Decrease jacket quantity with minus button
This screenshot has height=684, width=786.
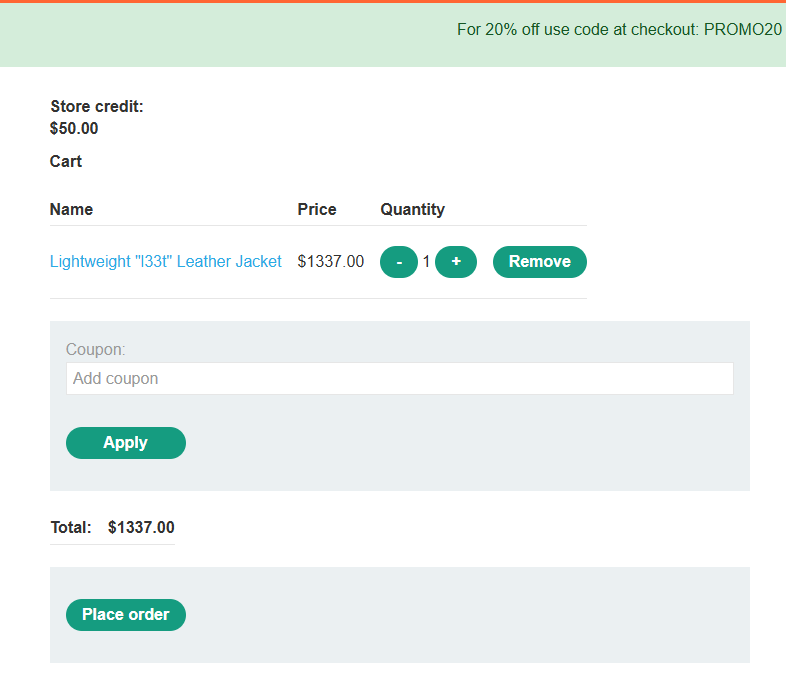click(x=399, y=262)
